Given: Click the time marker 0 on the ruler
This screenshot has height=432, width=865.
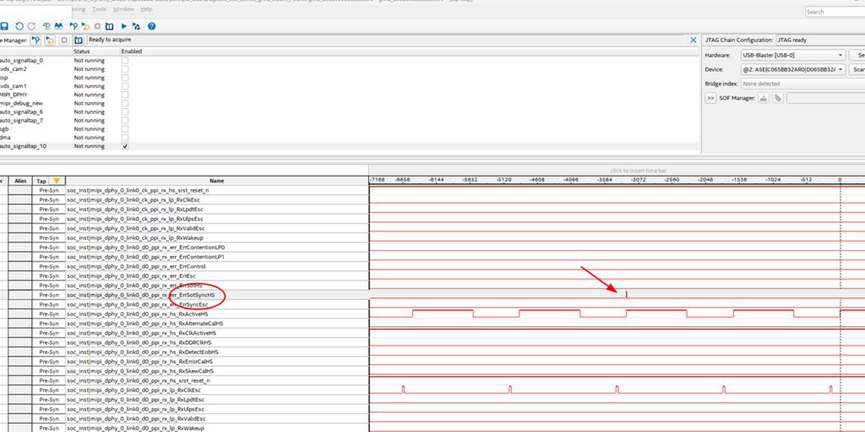Looking at the screenshot, I should click(840, 180).
